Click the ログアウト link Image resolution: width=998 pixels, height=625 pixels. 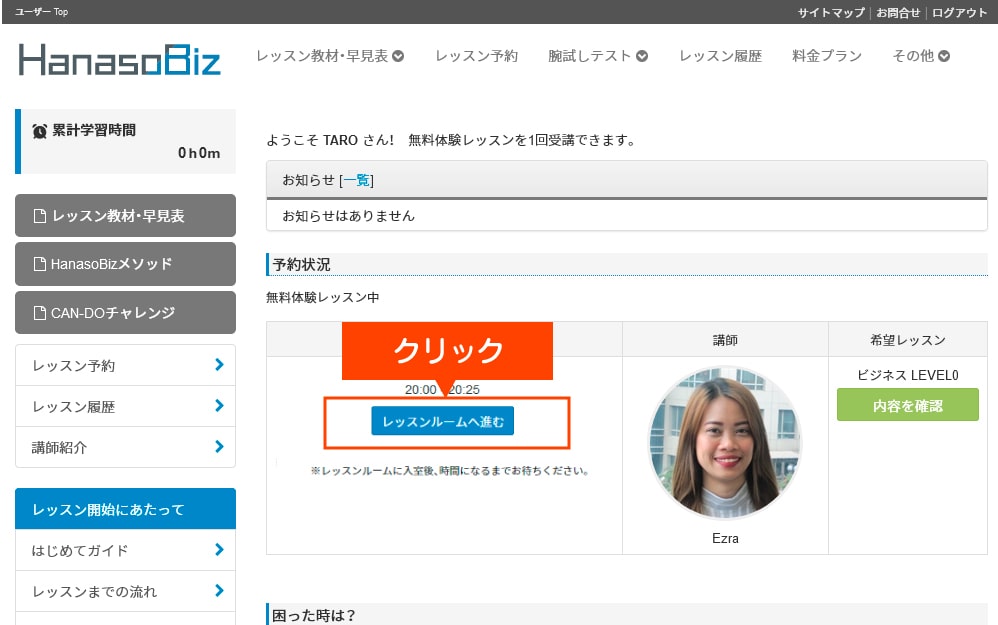(x=959, y=12)
